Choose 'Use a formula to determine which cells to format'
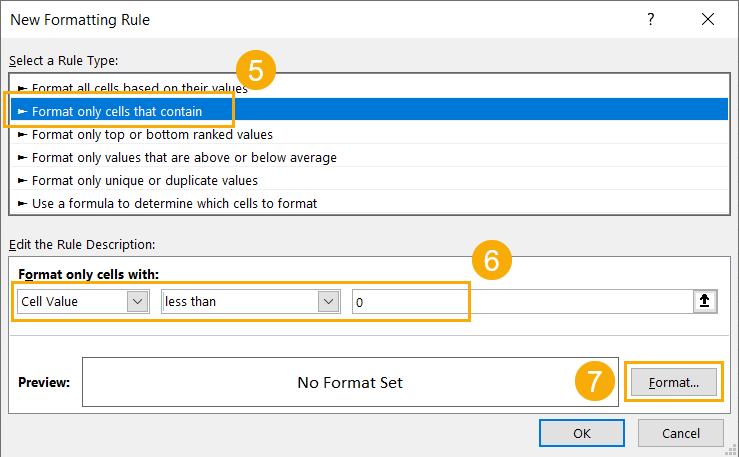Viewport: 739px width, 457px height. [x=174, y=203]
